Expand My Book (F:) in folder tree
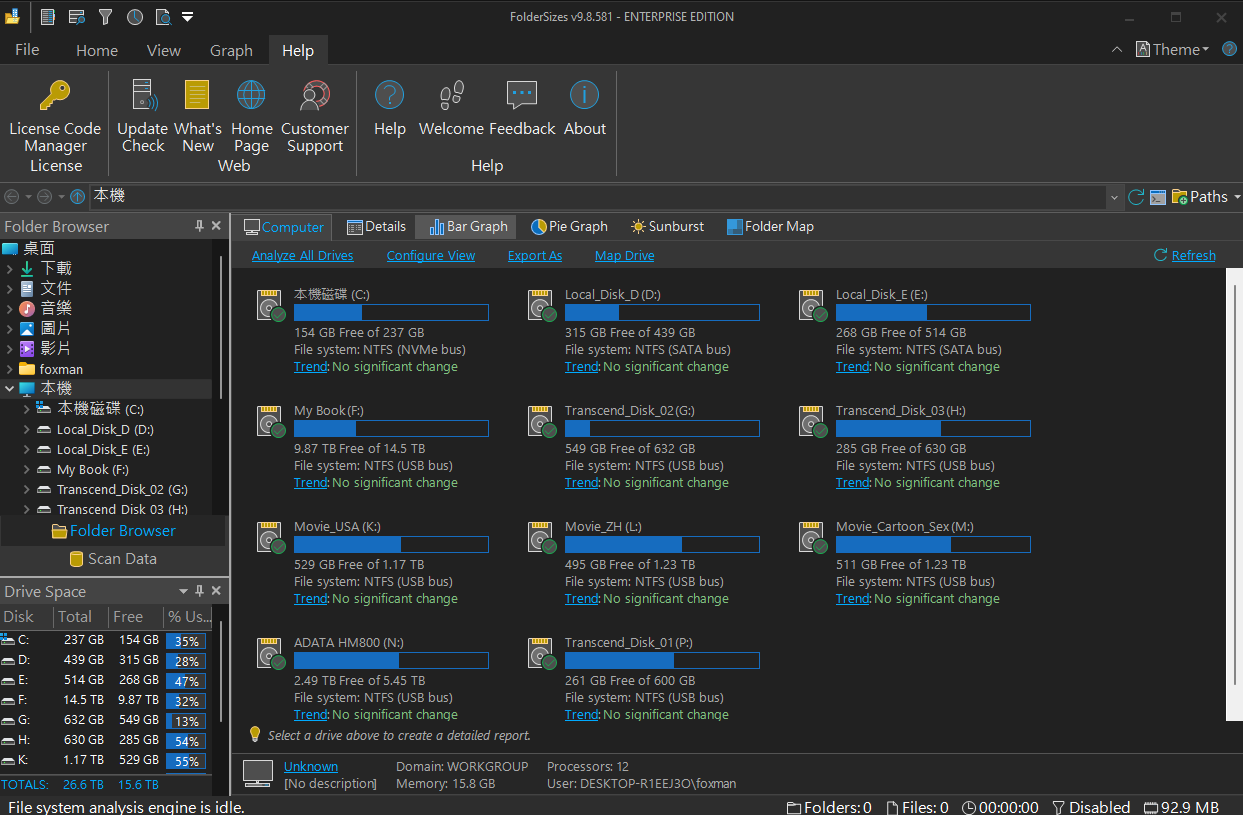The height and width of the screenshot is (815, 1243). (26, 469)
